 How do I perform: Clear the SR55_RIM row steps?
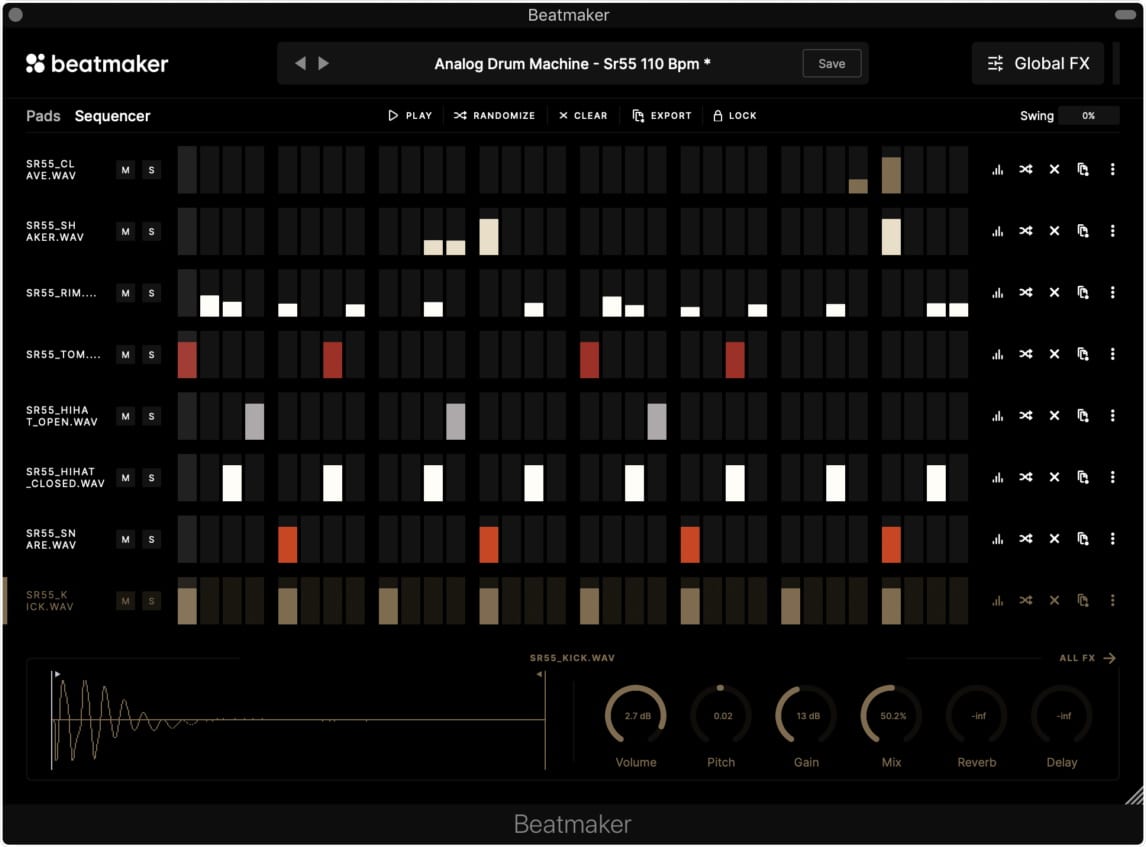pyautogui.click(x=1054, y=292)
